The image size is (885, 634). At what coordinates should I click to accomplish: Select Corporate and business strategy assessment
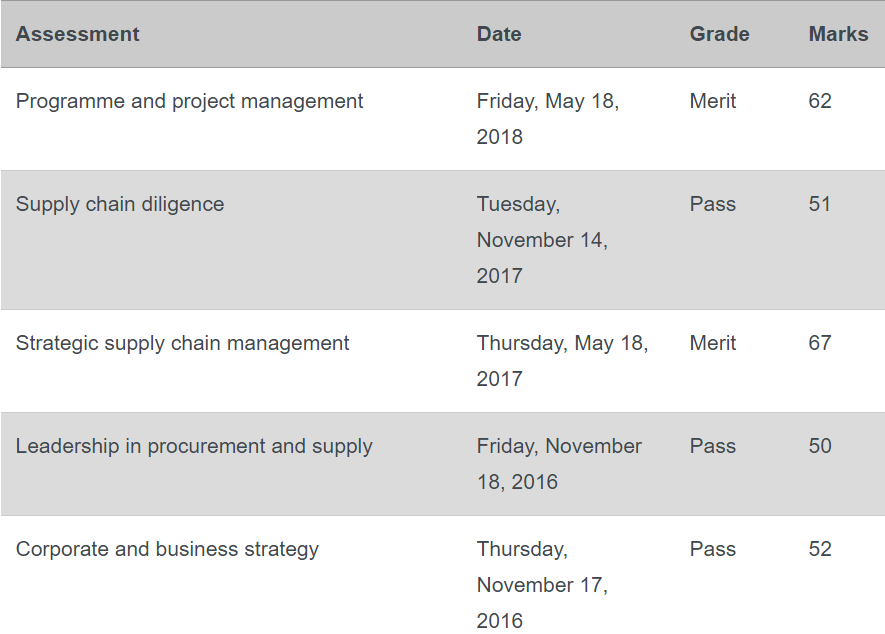[x=167, y=549]
